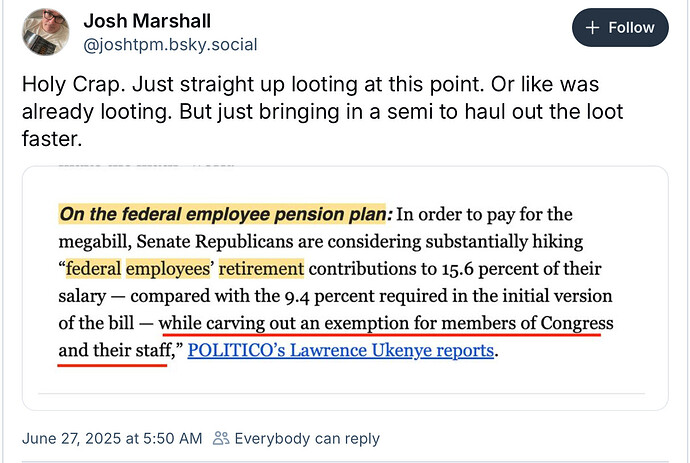Open POLITICO's Lawrence Ukenye reports link
Viewport: 690px width, 463px height.
coord(341,350)
